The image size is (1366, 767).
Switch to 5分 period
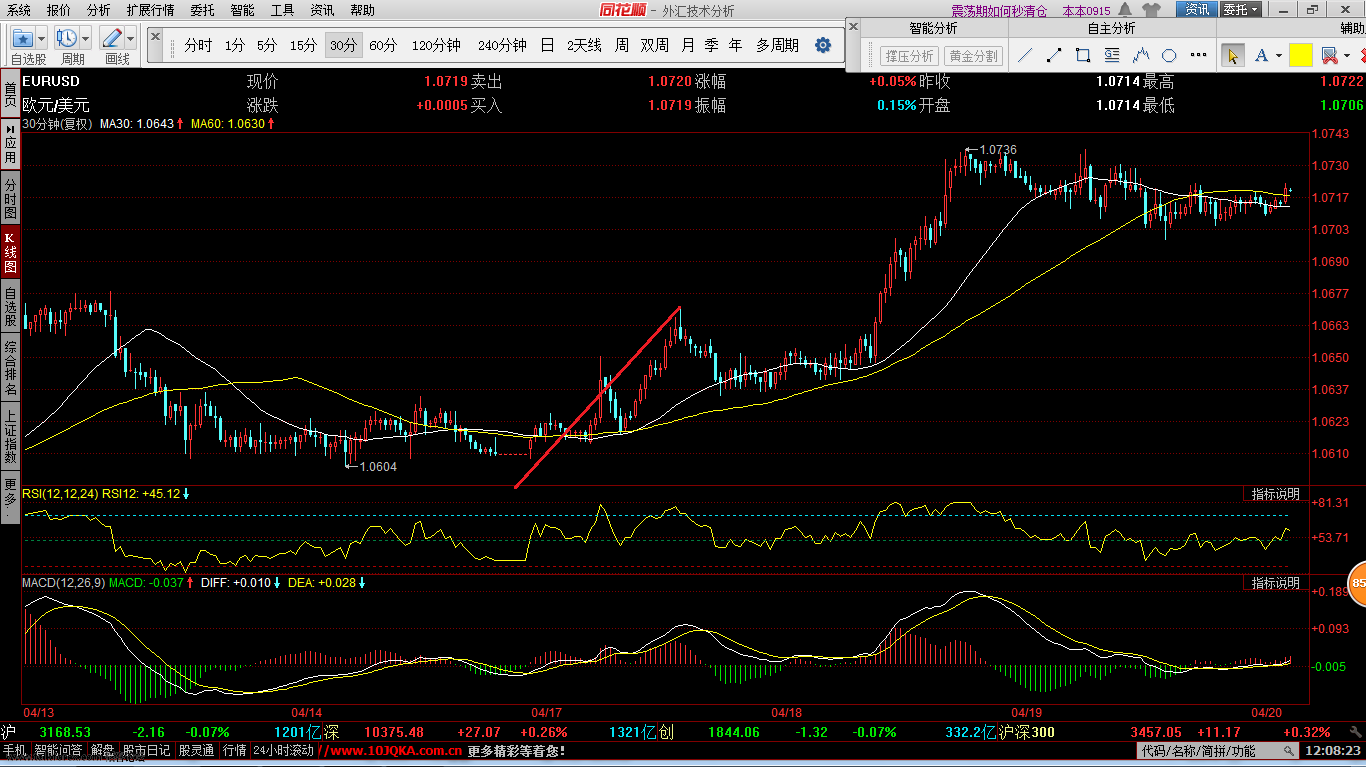(267, 45)
